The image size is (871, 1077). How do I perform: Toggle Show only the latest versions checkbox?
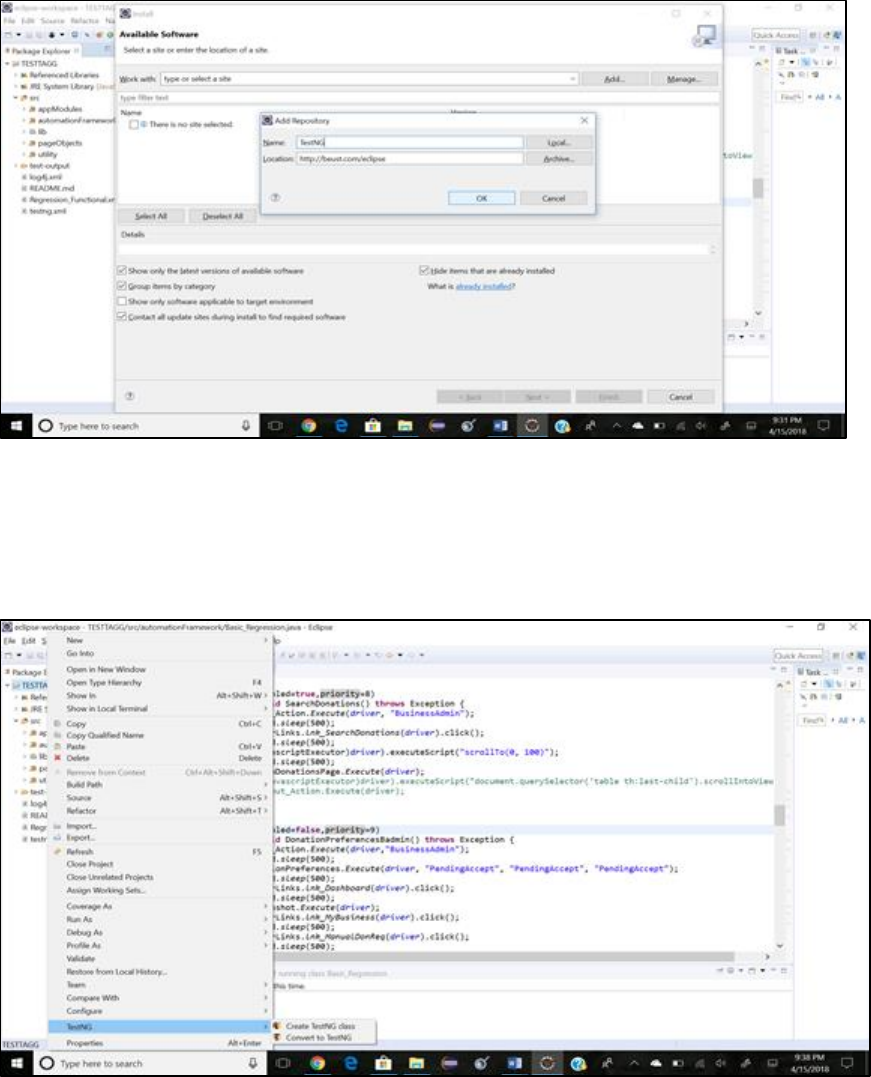122,271
